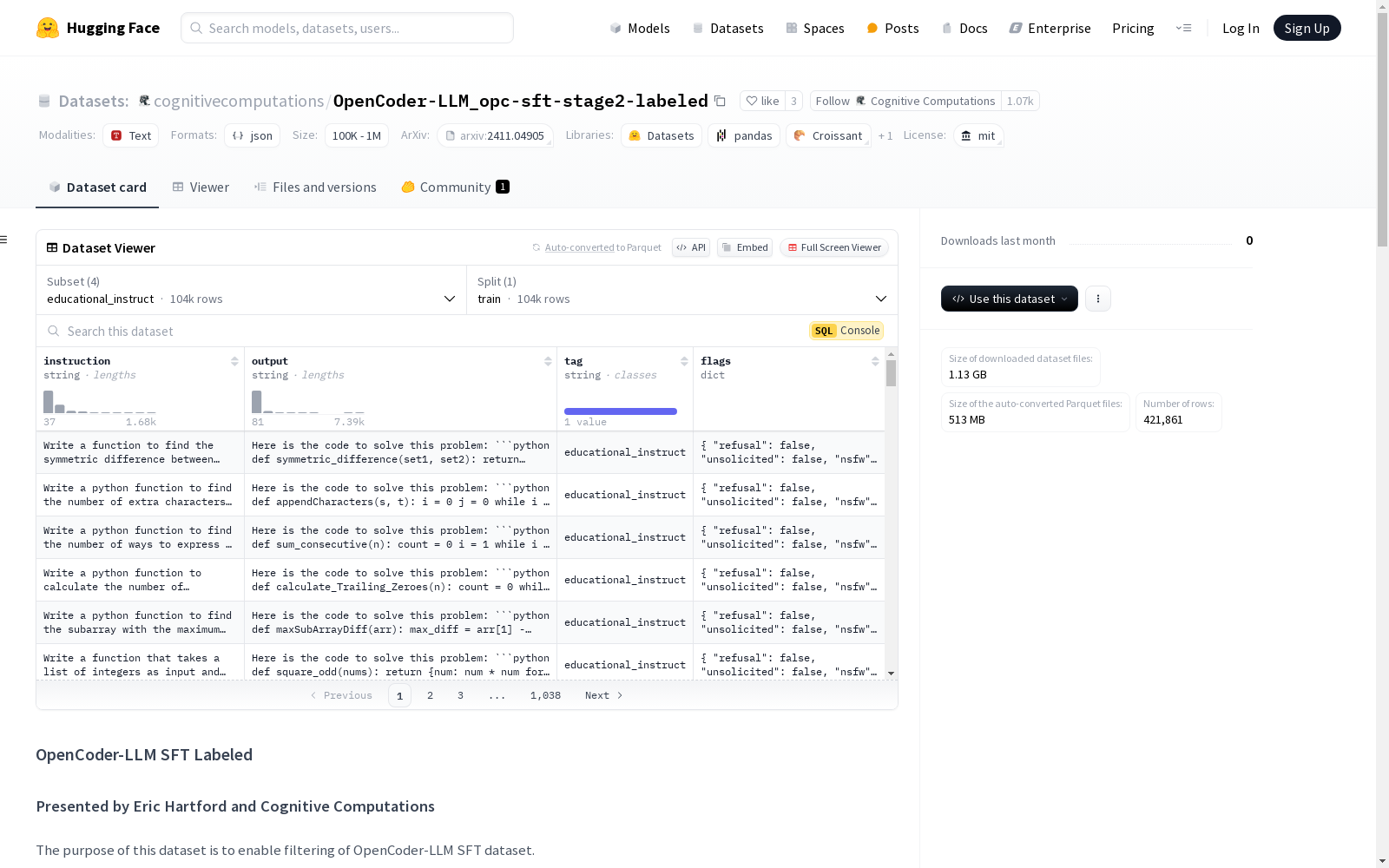The width and height of the screenshot is (1389, 868).
Task: Expand the Subset selector dropdown
Action: (251, 290)
